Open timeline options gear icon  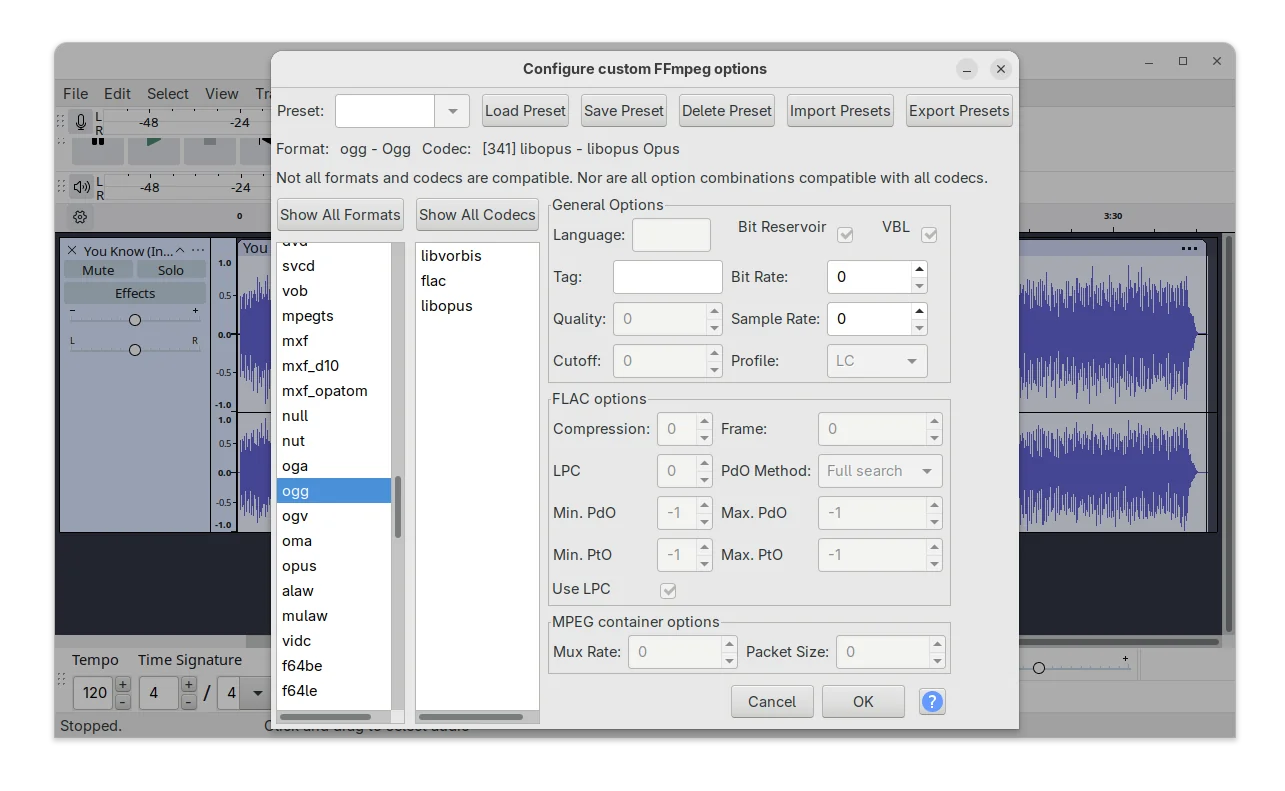pos(81,216)
